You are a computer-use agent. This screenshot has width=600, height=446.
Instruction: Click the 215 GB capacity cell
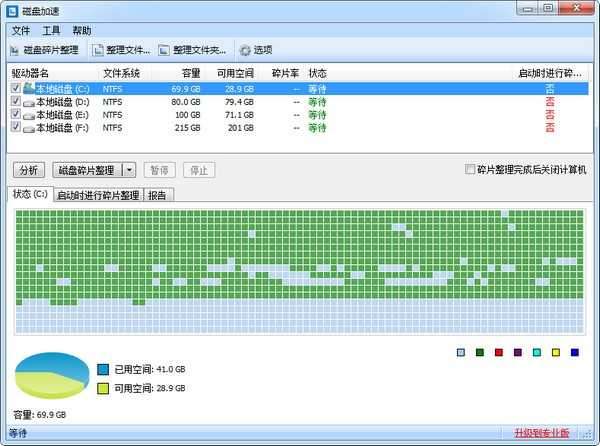188,128
